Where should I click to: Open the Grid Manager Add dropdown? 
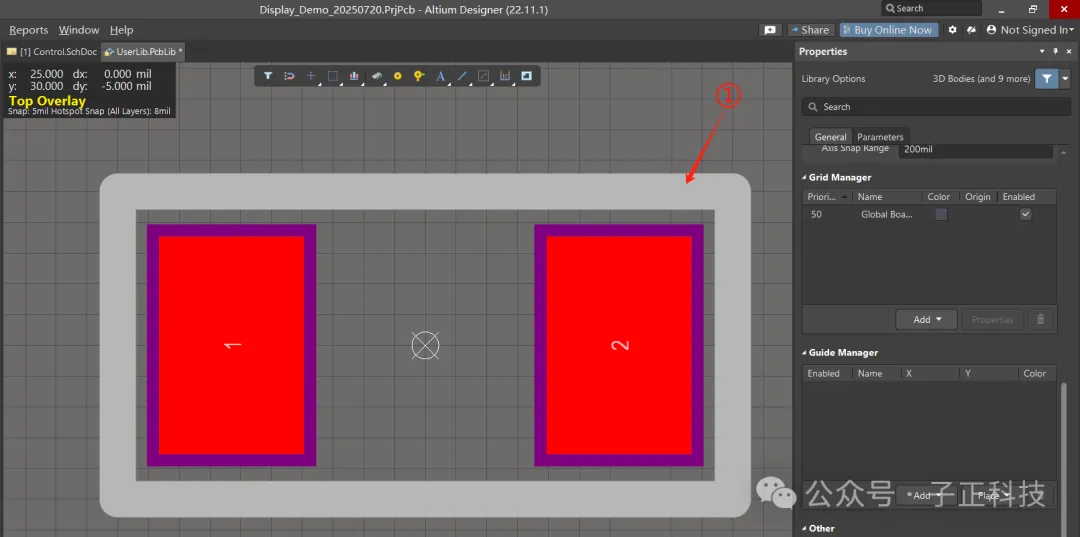click(926, 319)
